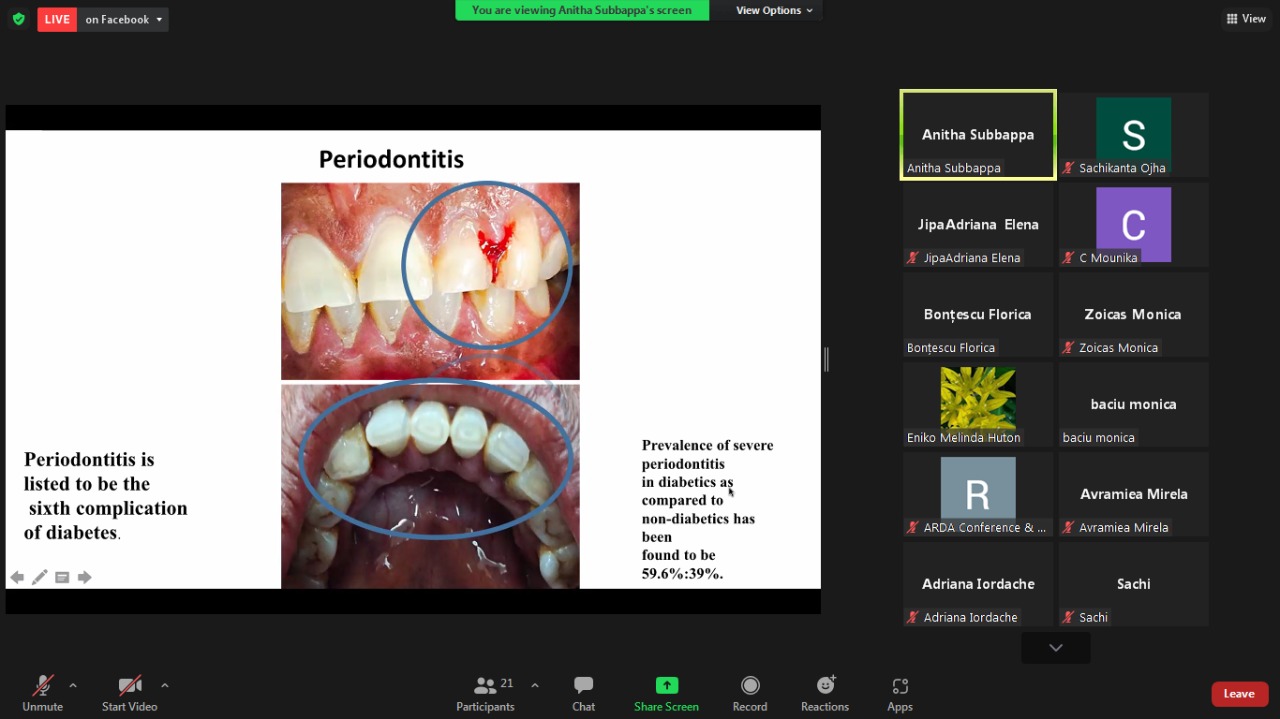Screen dimensions: 1280x719
Task: Open the Chat panel
Action: coord(584,693)
